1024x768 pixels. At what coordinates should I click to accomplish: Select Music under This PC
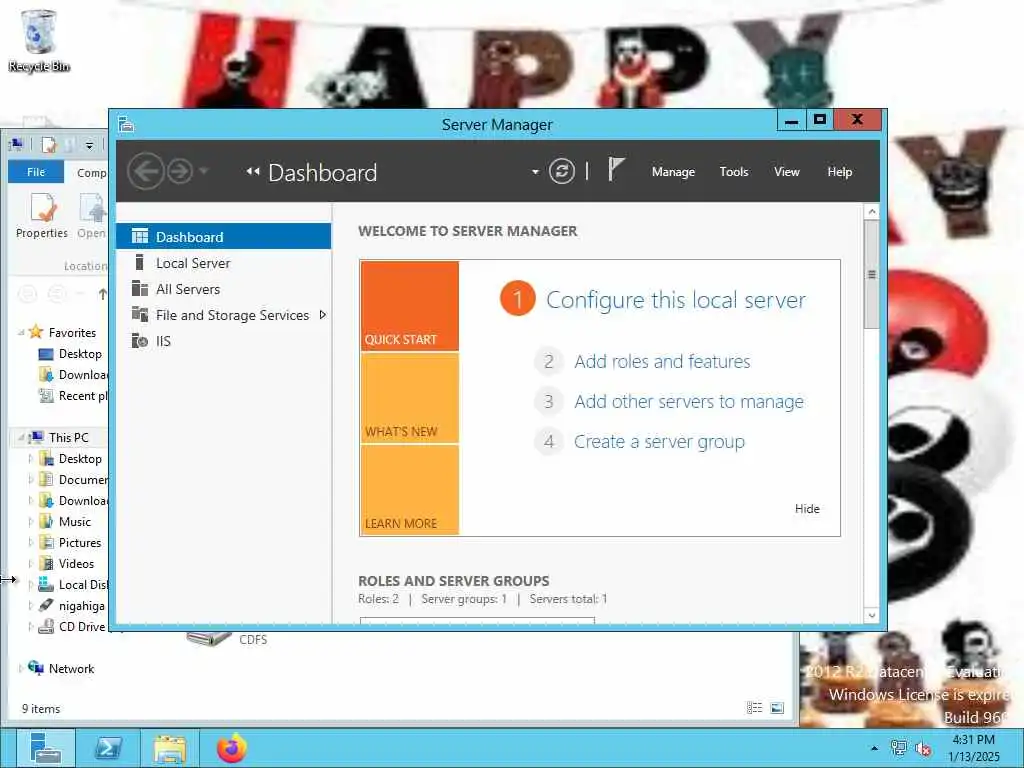[x=74, y=521]
